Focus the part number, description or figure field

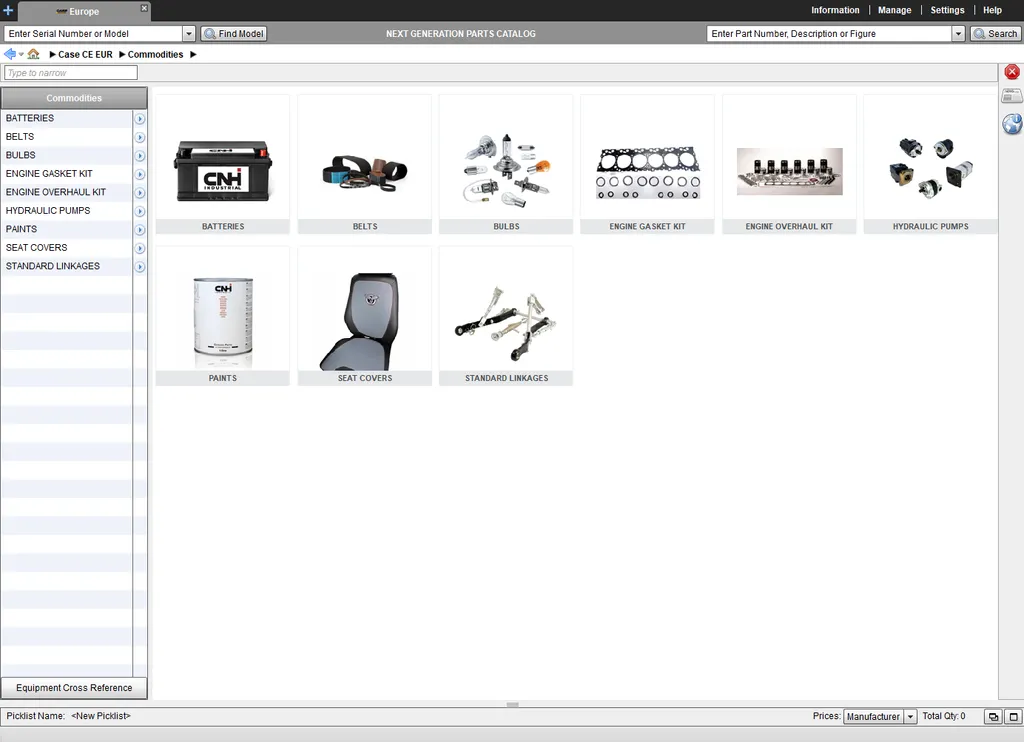click(829, 33)
